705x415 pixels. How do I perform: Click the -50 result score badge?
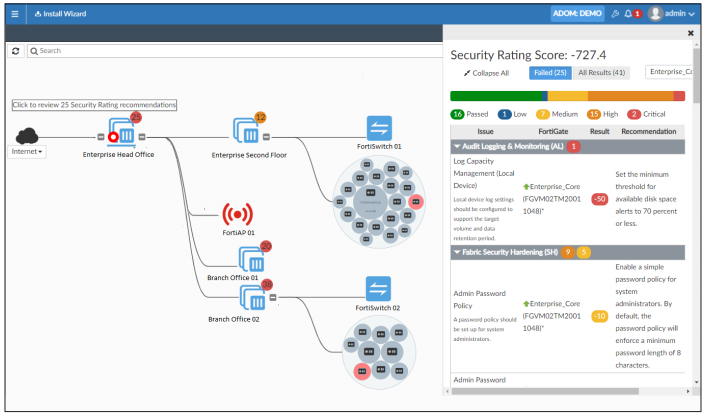click(x=599, y=199)
